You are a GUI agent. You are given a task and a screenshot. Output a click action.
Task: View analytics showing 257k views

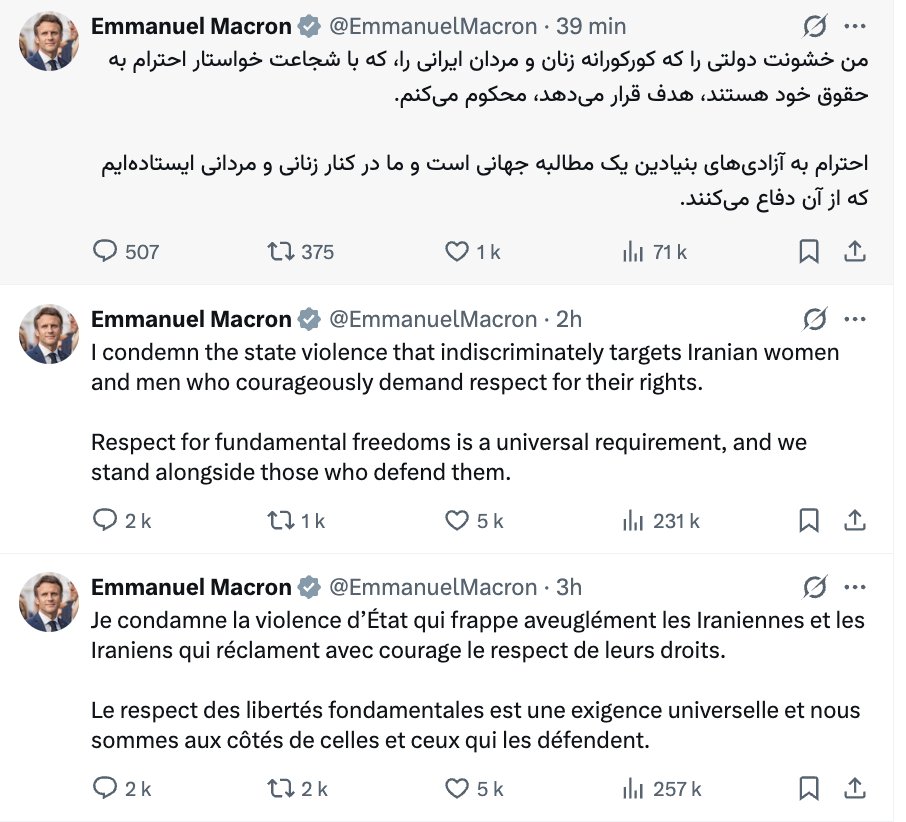click(633, 788)
